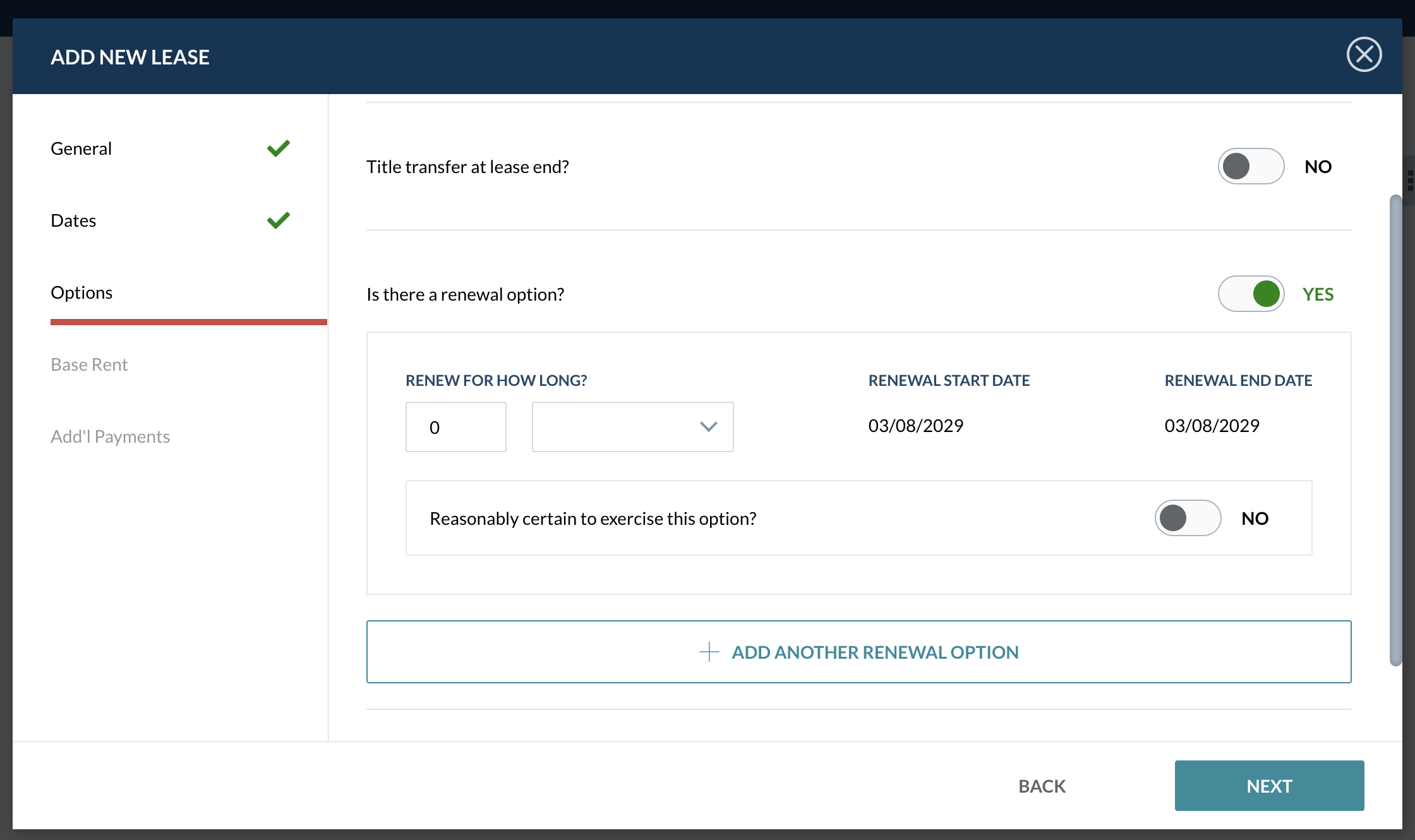This screenshot has width=1415, height=840.
Task: Go to the General step
Action: 81,148
